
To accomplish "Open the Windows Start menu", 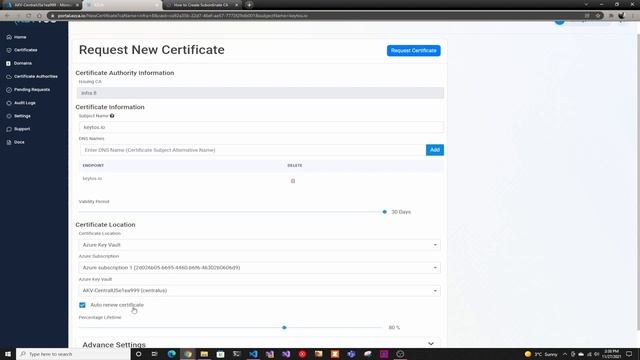I will click(x=8, y=354).
